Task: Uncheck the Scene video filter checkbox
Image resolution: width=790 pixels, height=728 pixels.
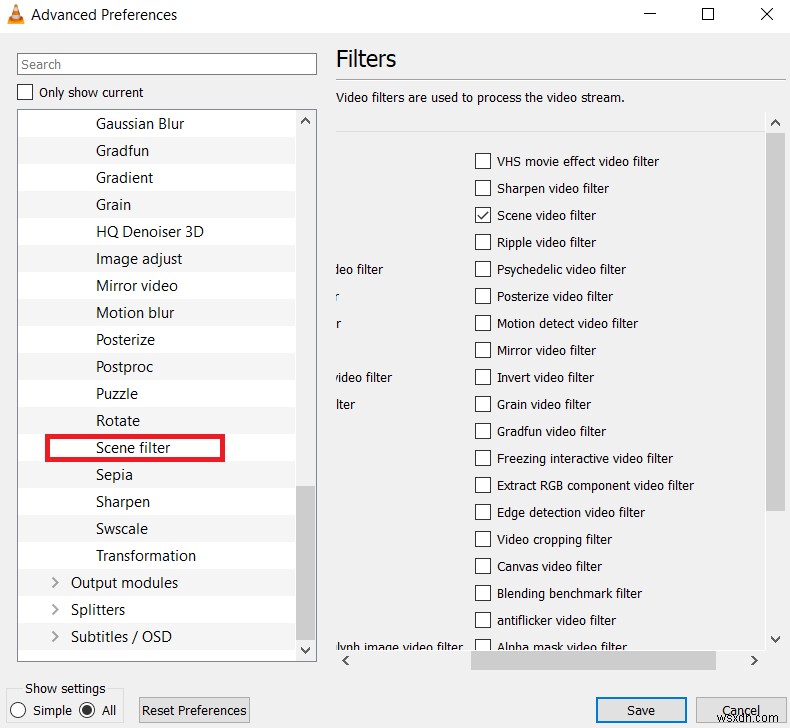Action: coord(483,215)
